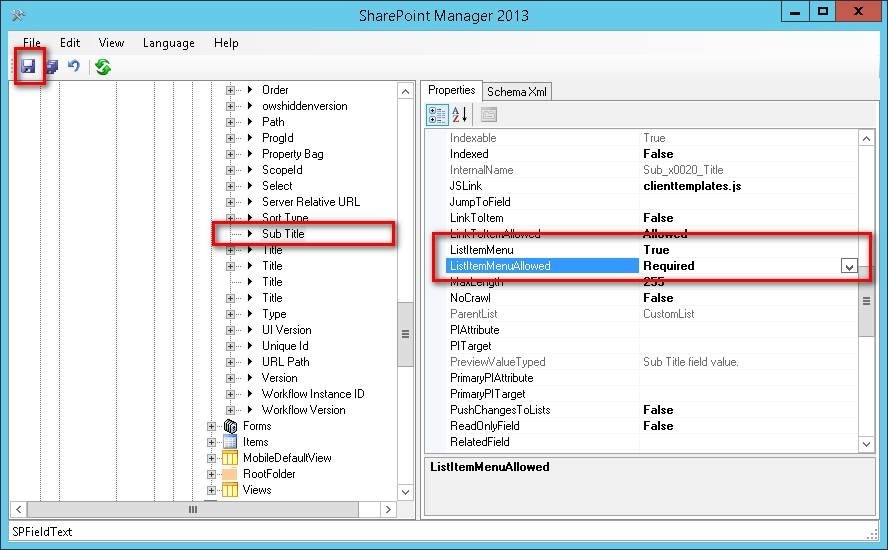Screen dimensions: 888x550
Task: Expand the Order tree node
Action: (230, 90)
